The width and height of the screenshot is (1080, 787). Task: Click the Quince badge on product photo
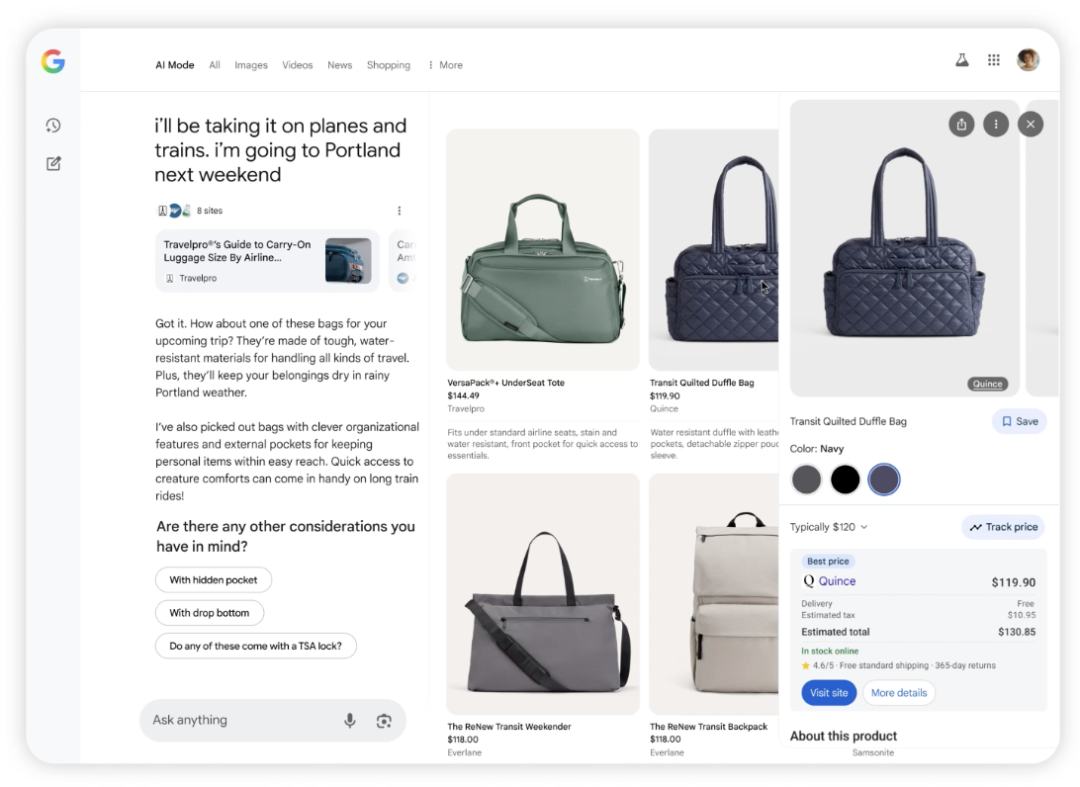coord(988,384)
